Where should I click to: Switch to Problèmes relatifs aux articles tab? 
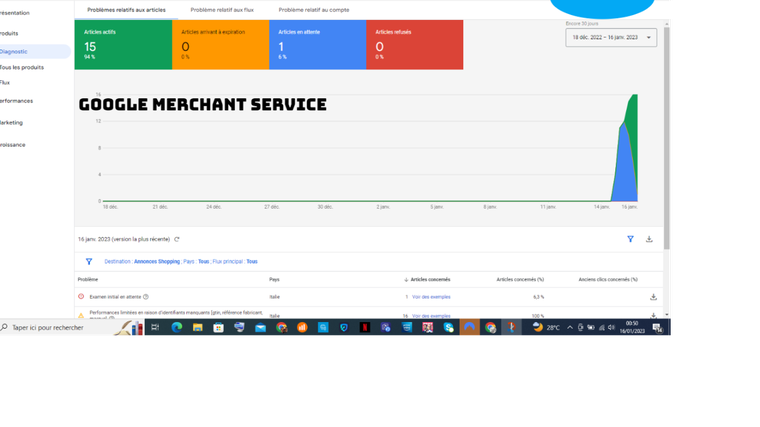[126, 10]
